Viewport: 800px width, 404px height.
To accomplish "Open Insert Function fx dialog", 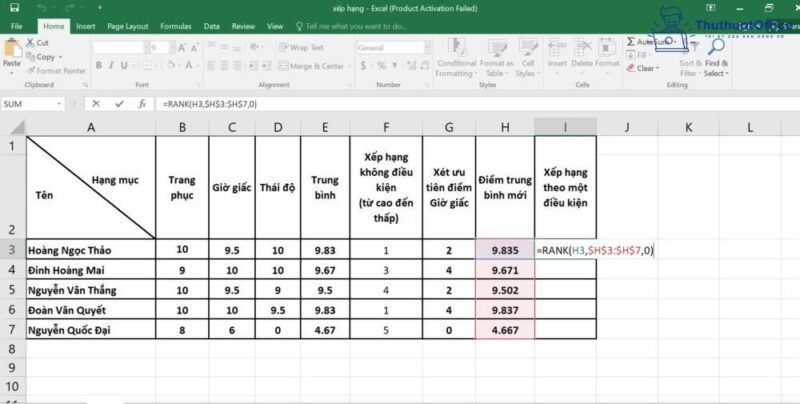I will pos(142,104).
